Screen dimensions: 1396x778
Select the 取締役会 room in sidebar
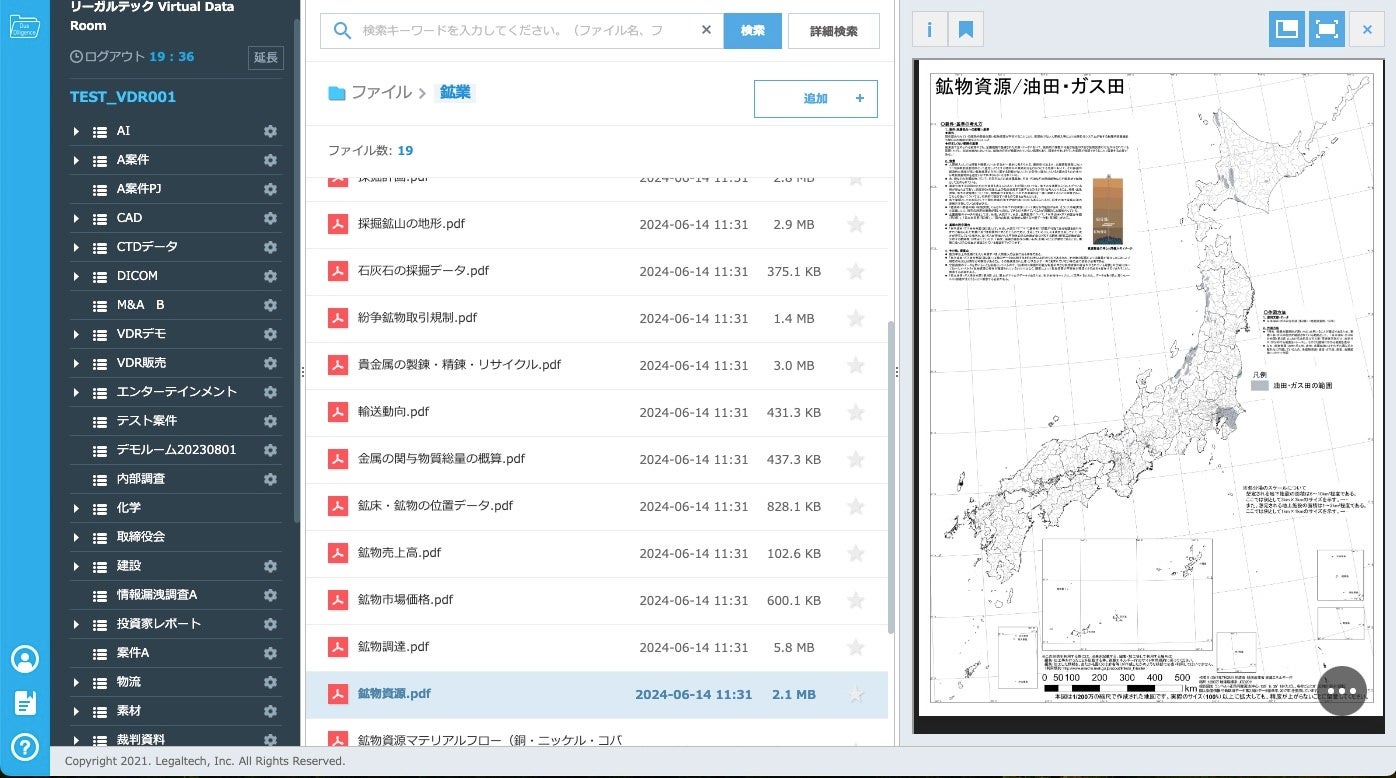click(x=140, y=537)
